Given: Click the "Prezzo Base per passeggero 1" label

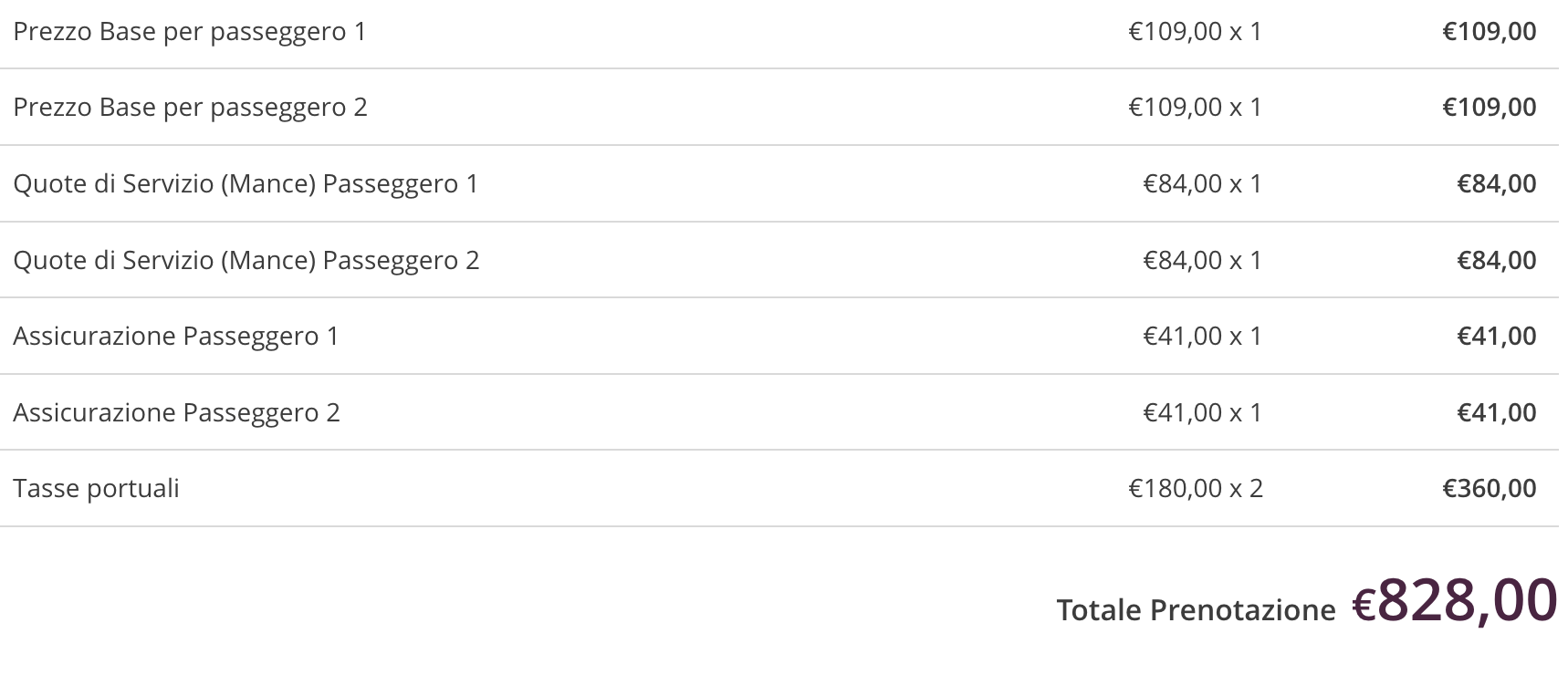Looking at the screenshot, I should tap(189, 32).
